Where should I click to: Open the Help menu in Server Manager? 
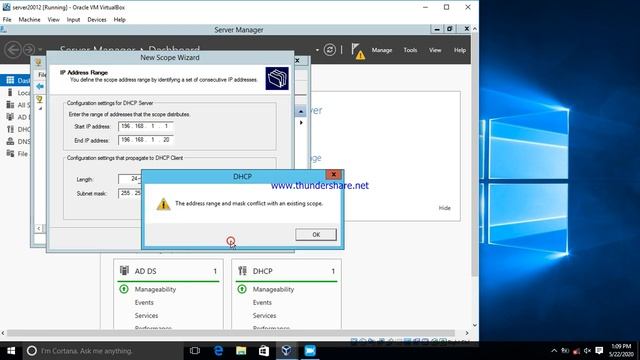[x=460, y=50]
